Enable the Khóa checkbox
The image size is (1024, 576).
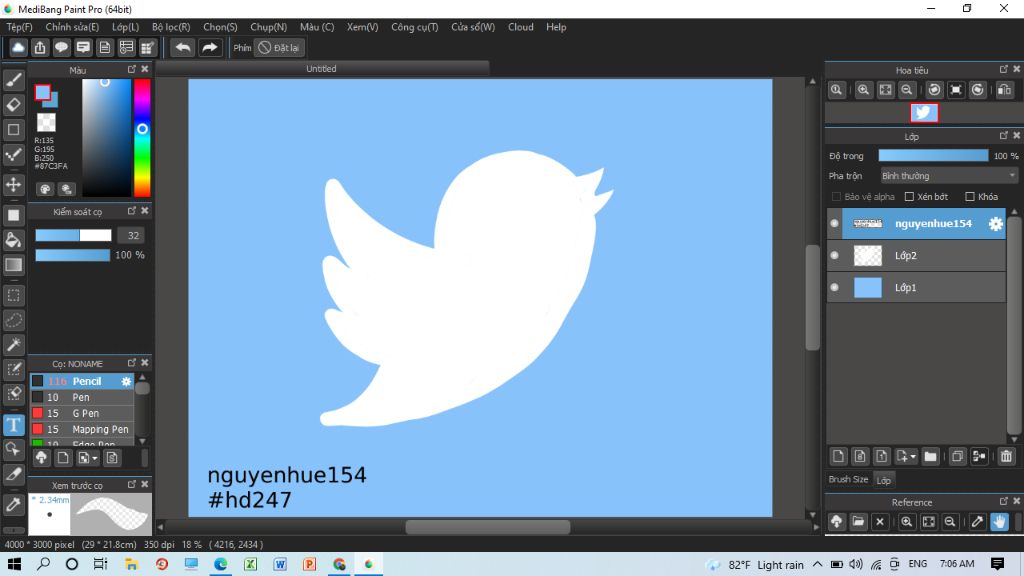[x=970, y=197]
